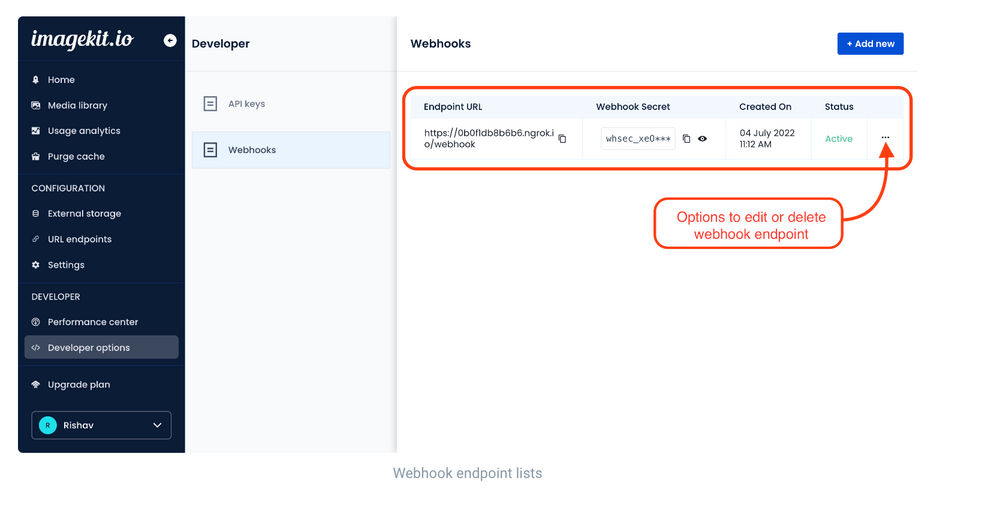
Task: Click the Purge cache icon
Action: (x=36, y=157)
